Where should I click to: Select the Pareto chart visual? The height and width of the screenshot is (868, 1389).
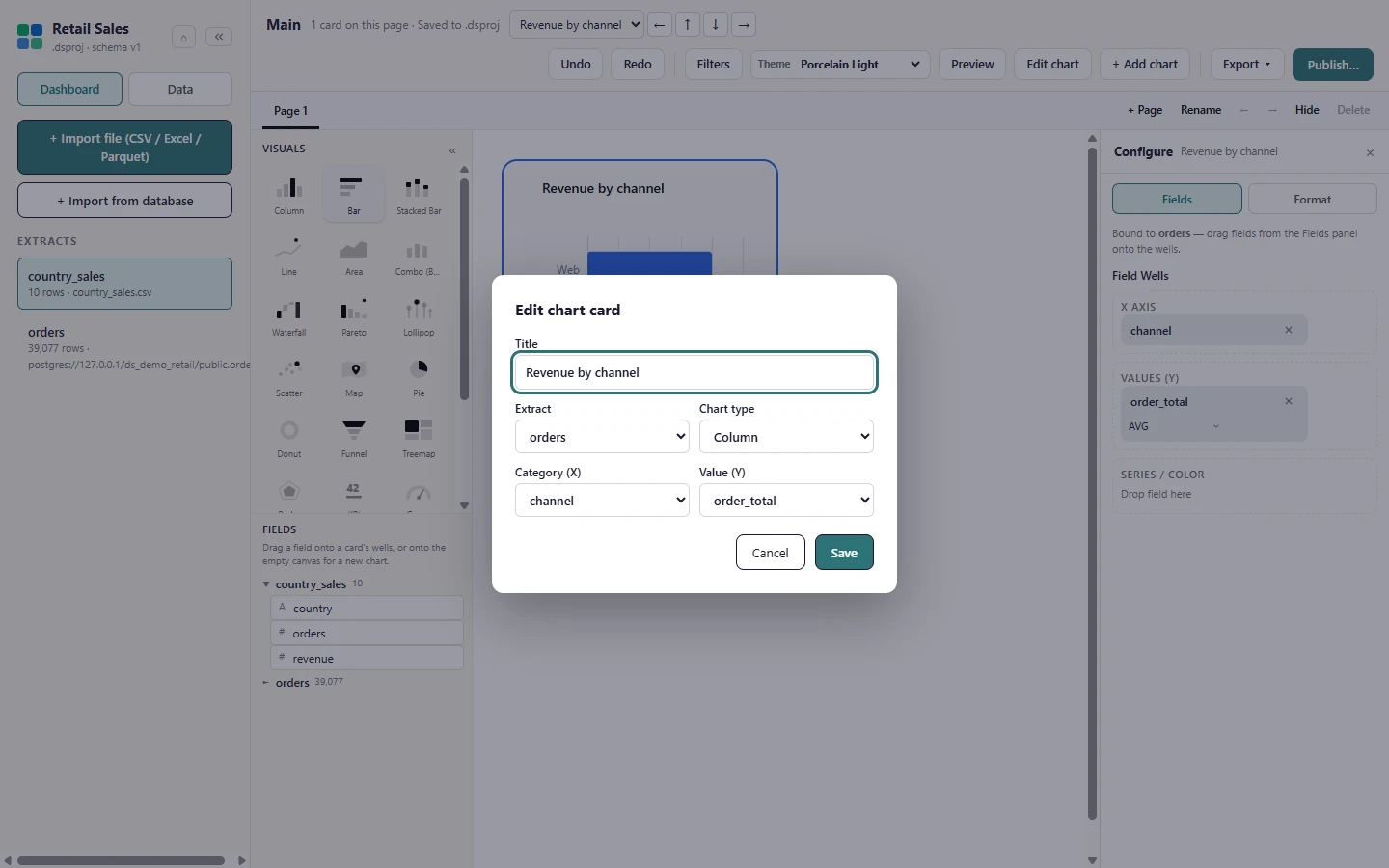tap(354, 316)
